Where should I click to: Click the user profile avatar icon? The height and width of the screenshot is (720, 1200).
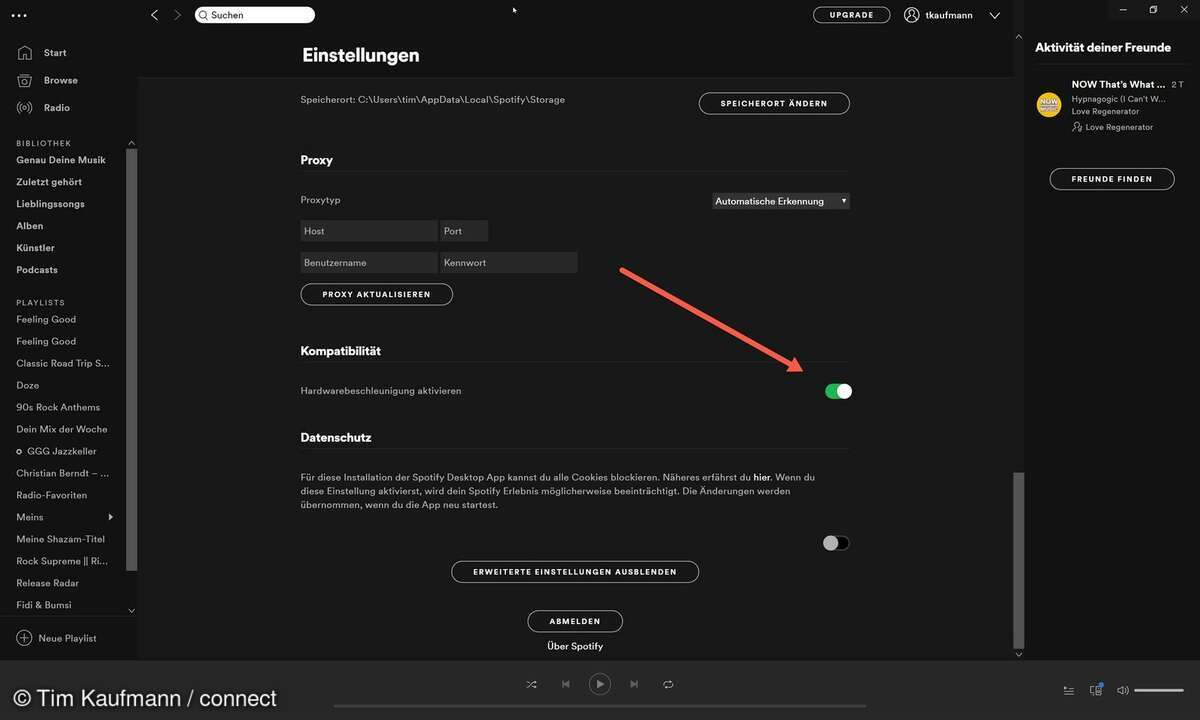(x=911, y=15)
